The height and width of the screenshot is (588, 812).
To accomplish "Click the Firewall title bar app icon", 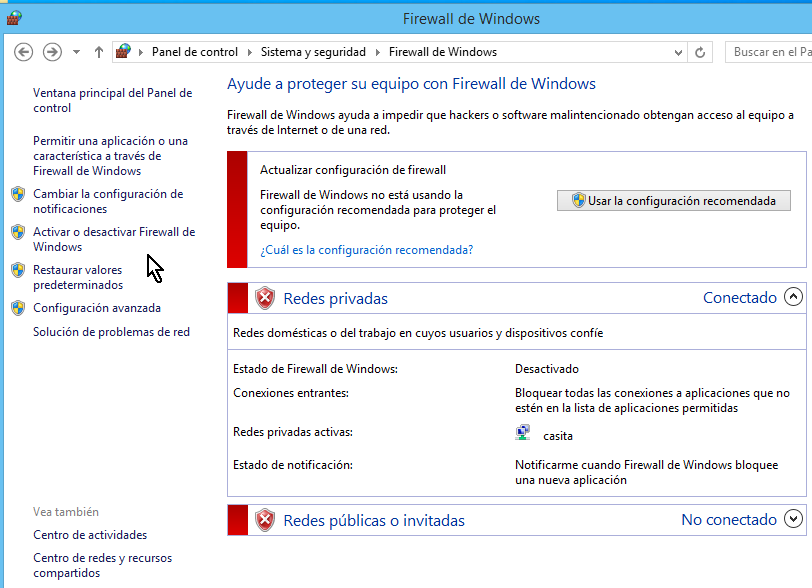I will [14, 18].
